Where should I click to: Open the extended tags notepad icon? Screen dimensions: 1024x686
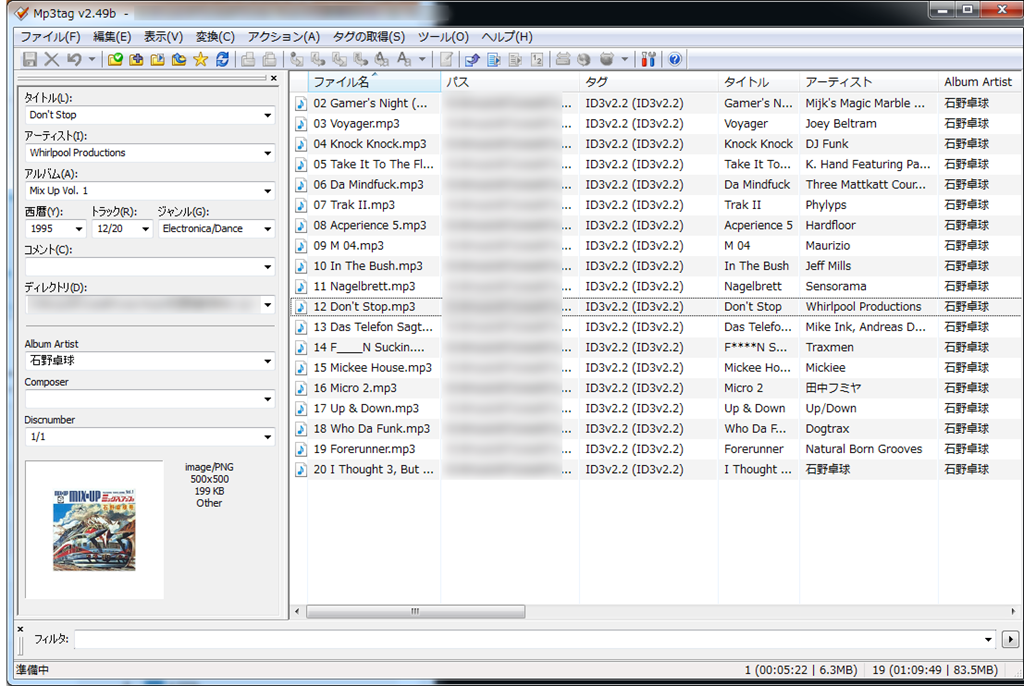tap(447, 59)
